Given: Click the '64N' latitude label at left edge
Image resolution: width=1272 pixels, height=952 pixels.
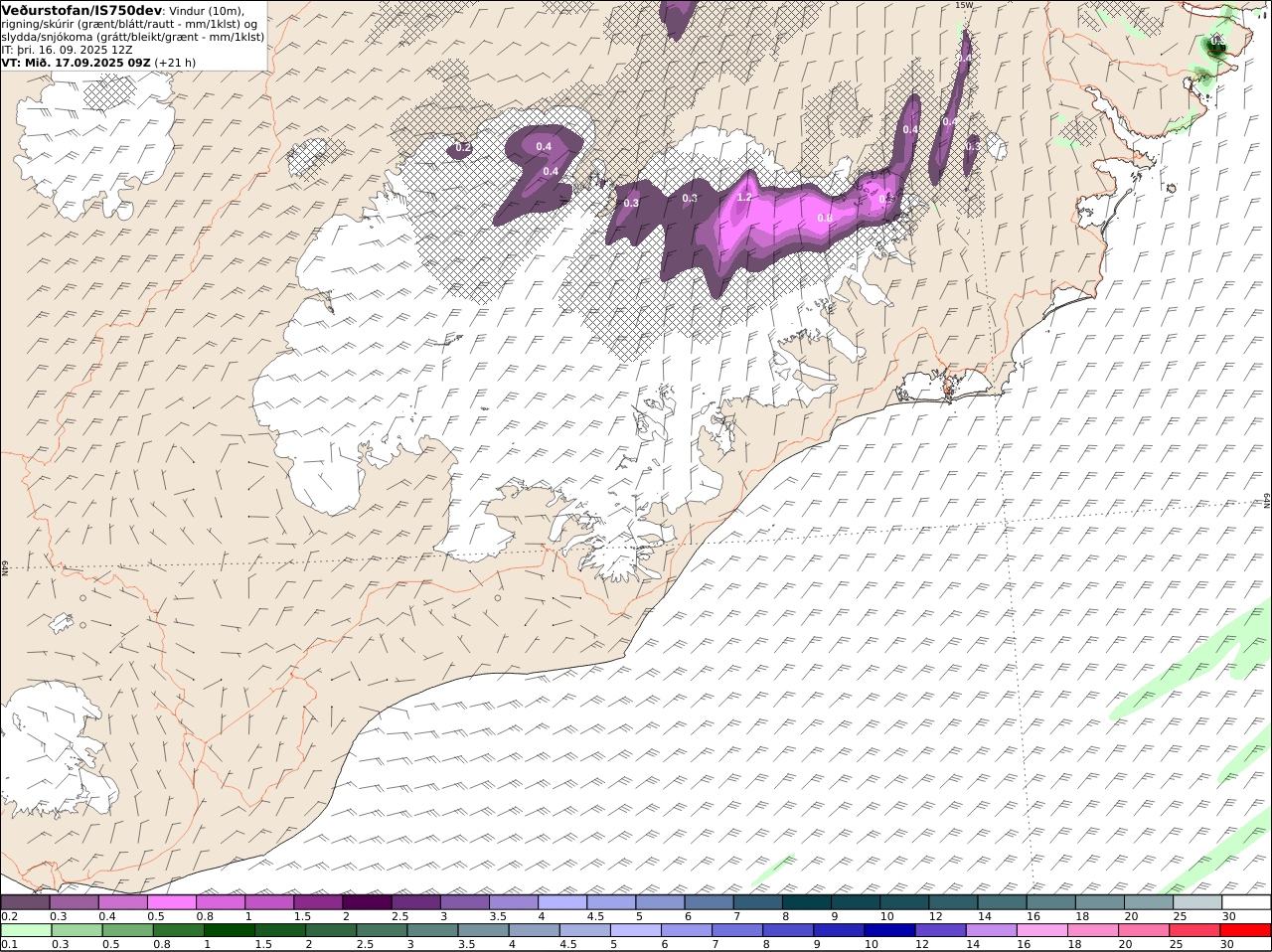Looking at the screenshot, I should pyautogui.click(x=5, y=567).
